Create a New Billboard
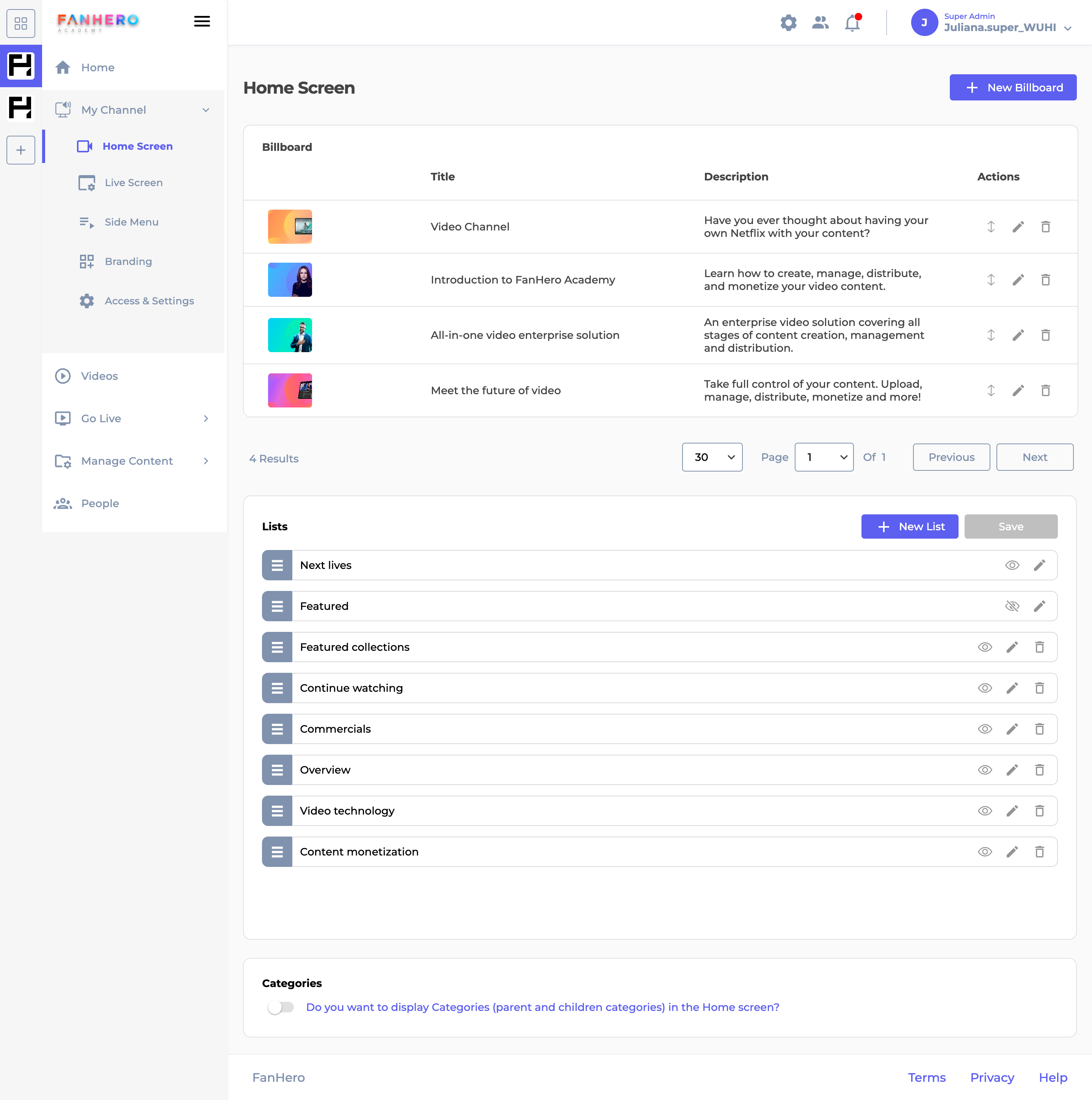1092x1100 pixels. pos(1013,87)
